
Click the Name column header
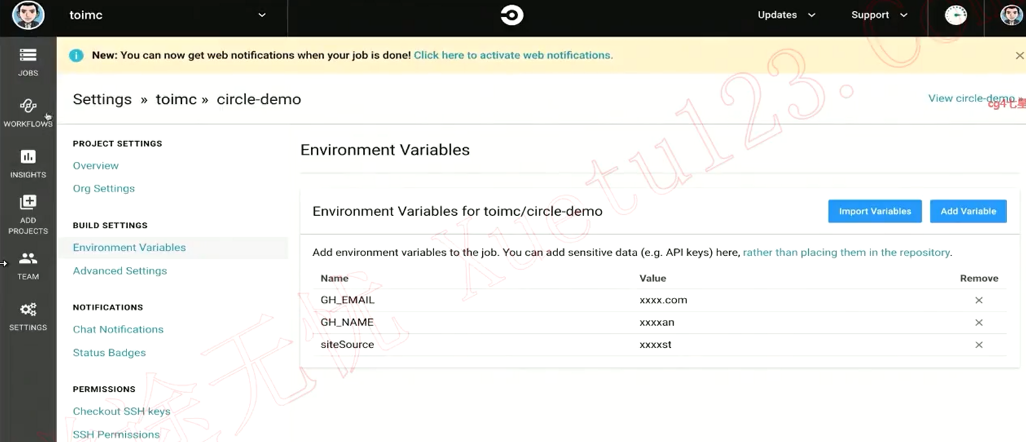coord(334,278)
